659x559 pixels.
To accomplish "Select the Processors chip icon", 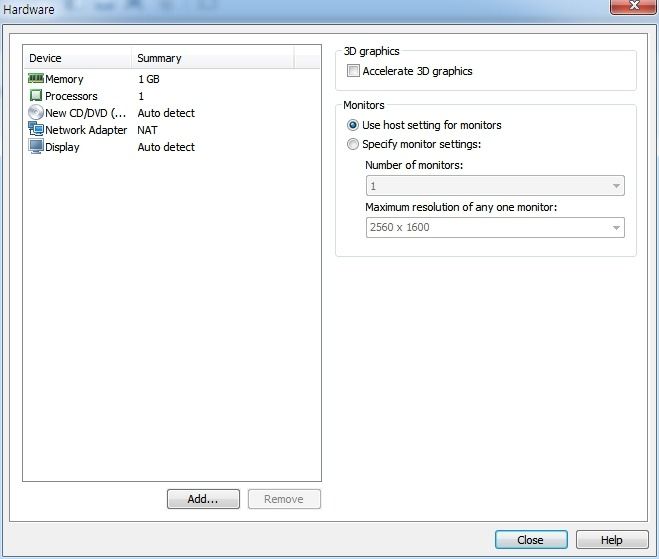I will 36,95.
